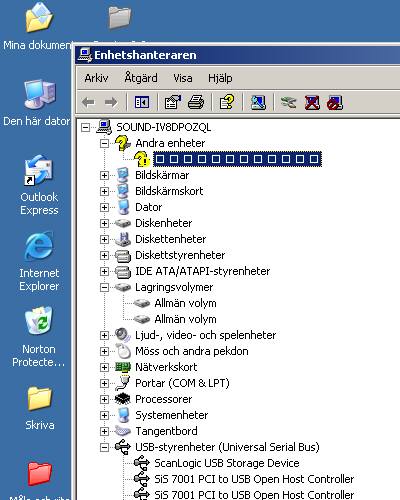Image resolution: width=400 pixels, height=500 pixels.
Task: Open the Åtgärd menu
Action: tap(141, 78)
